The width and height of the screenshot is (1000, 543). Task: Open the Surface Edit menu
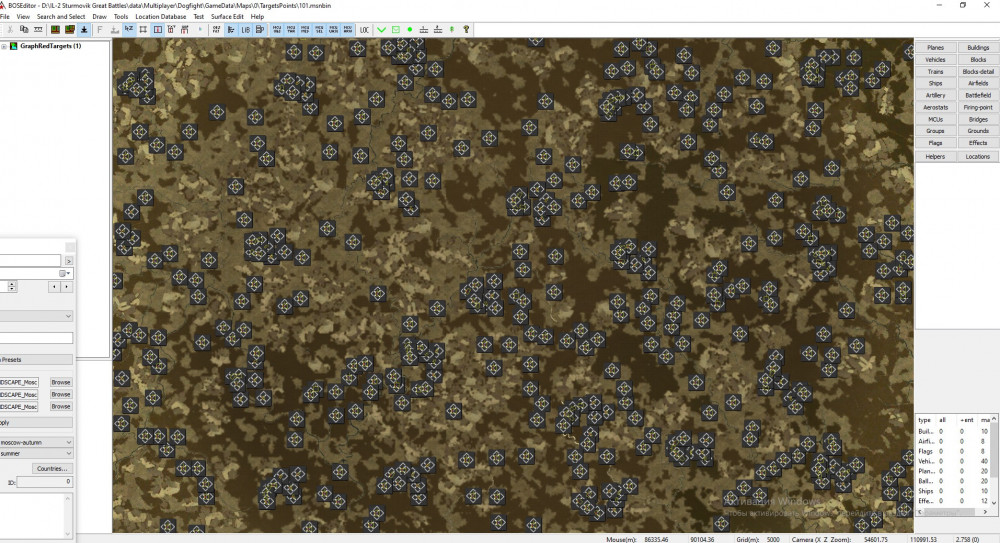[x=227, y=17]
